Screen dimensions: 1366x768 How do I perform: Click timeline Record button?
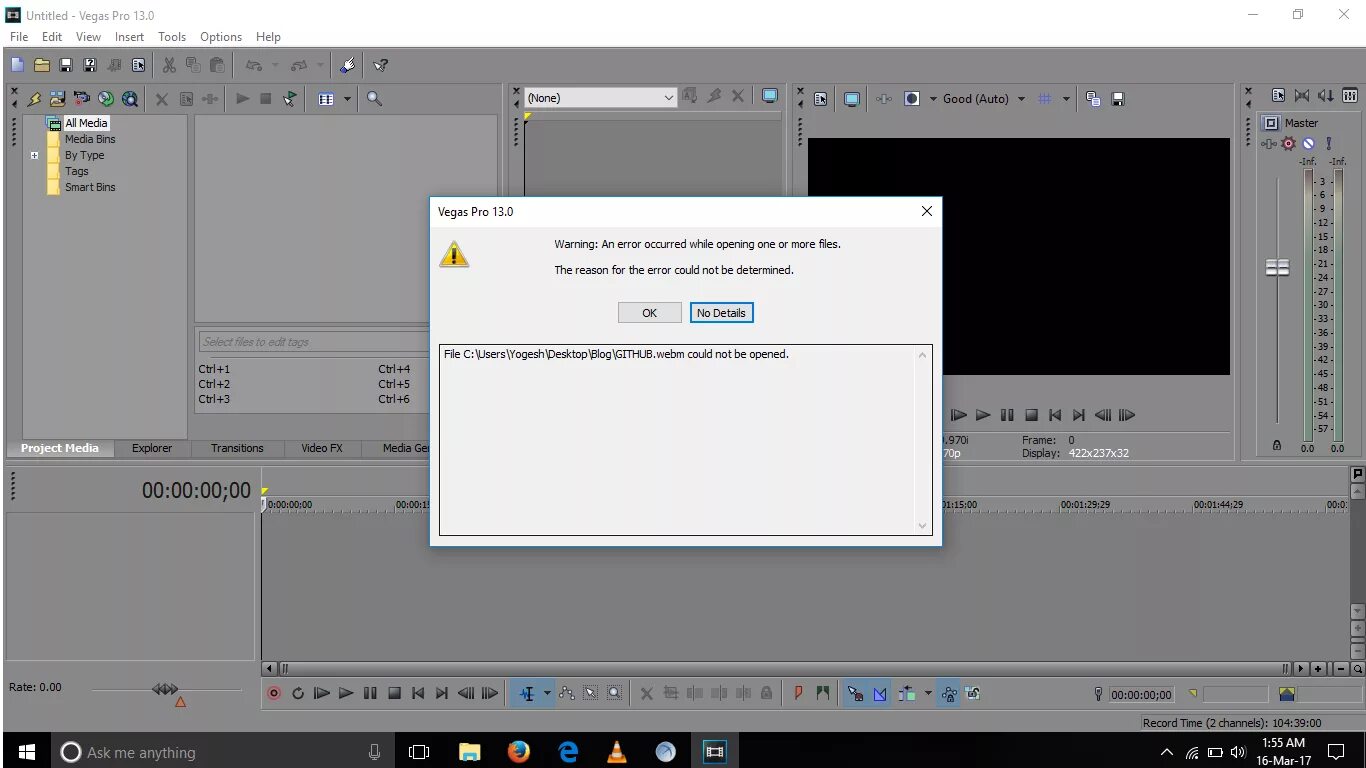point(273,693)
